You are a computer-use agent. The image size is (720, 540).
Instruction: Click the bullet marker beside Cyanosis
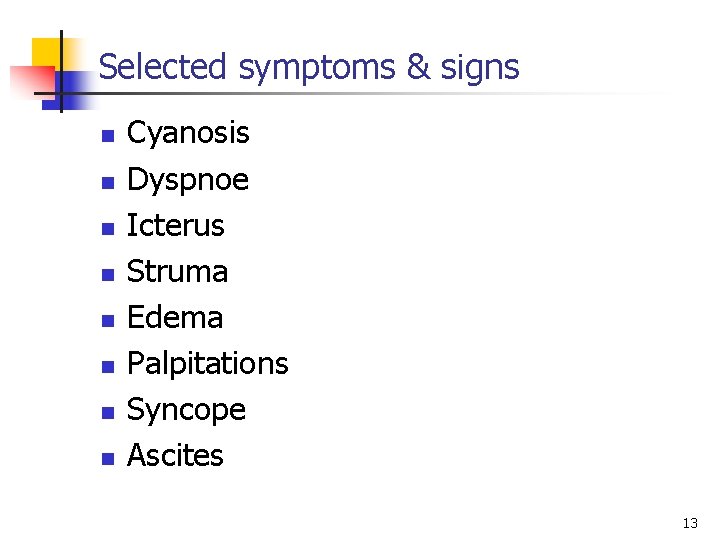pos(108,135)
